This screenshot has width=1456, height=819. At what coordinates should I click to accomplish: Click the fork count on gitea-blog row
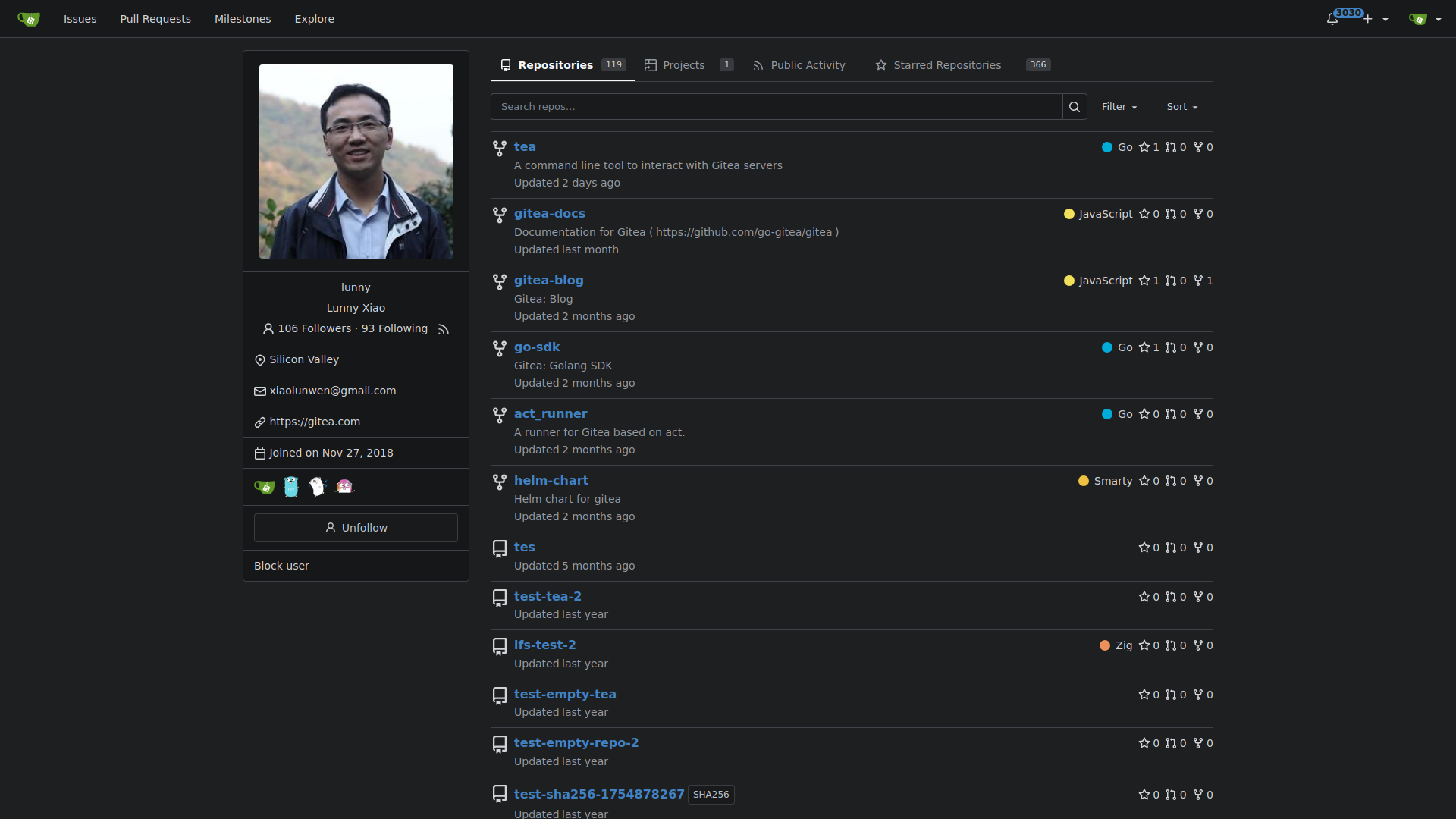pyautogui.click(x=1203, y=281)
